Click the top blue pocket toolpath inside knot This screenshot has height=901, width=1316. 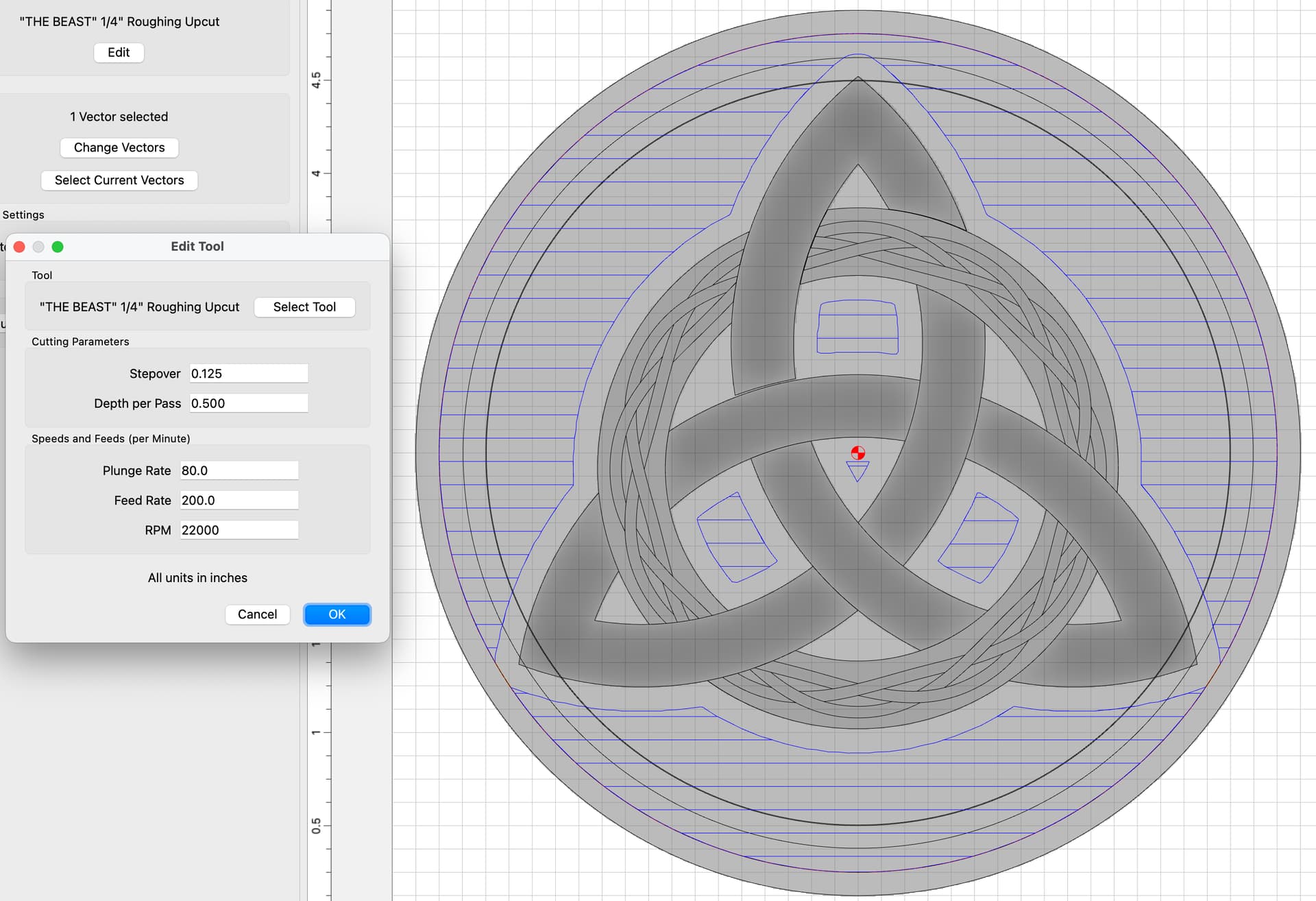click(857, 327)
